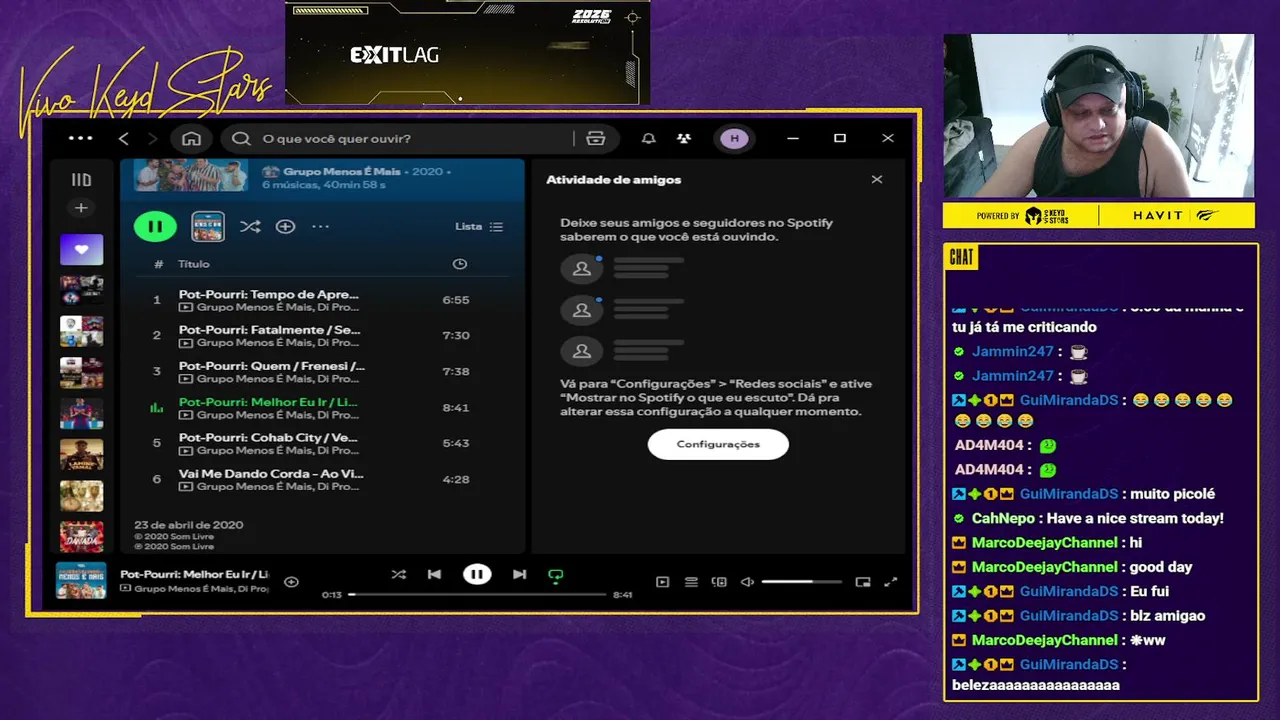Toggle shuffle in the player bar
Screen dimensions: 1280x720
(398, 574)
